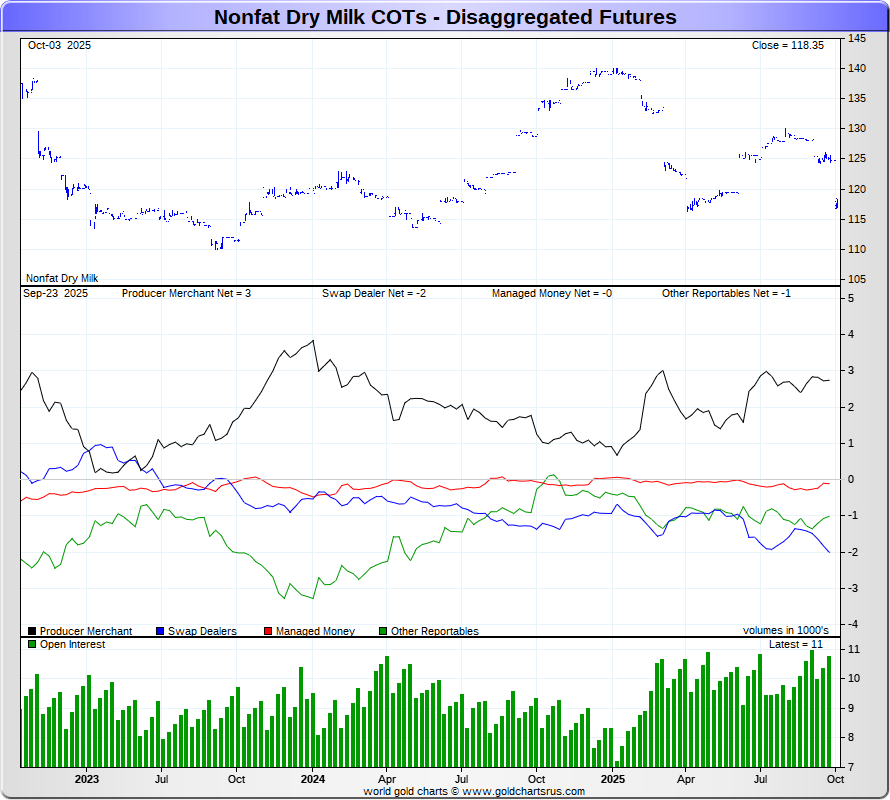This screenshot has width=890, height=800.
Task: Click the 0 tick on net positions axis
Action: 851,479
